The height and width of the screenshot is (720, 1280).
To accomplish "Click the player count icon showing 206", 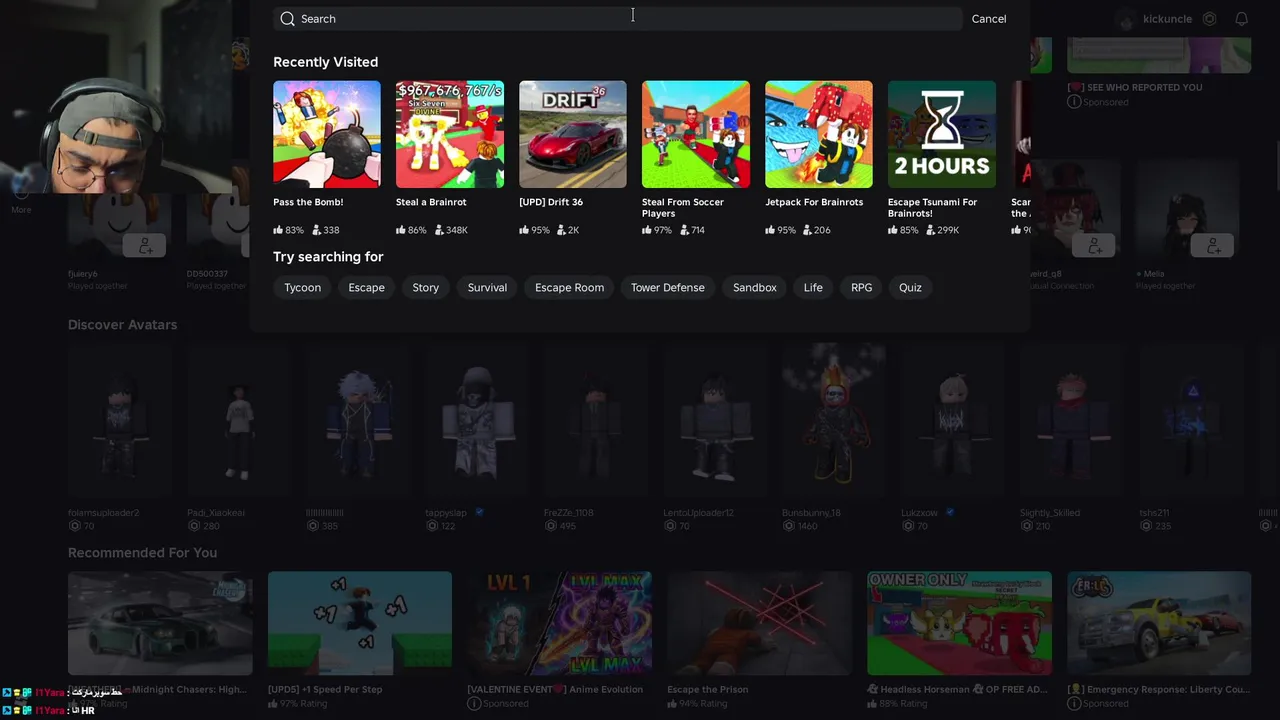I will click(x=809, y=230).
